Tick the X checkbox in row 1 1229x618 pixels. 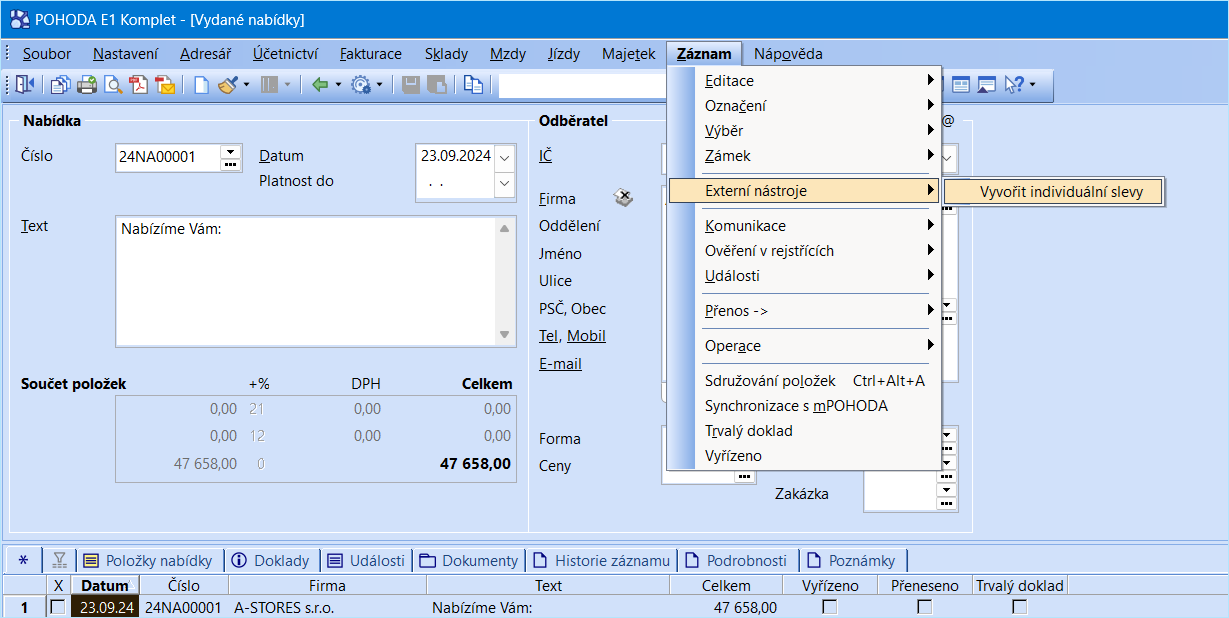pos(58,607)
